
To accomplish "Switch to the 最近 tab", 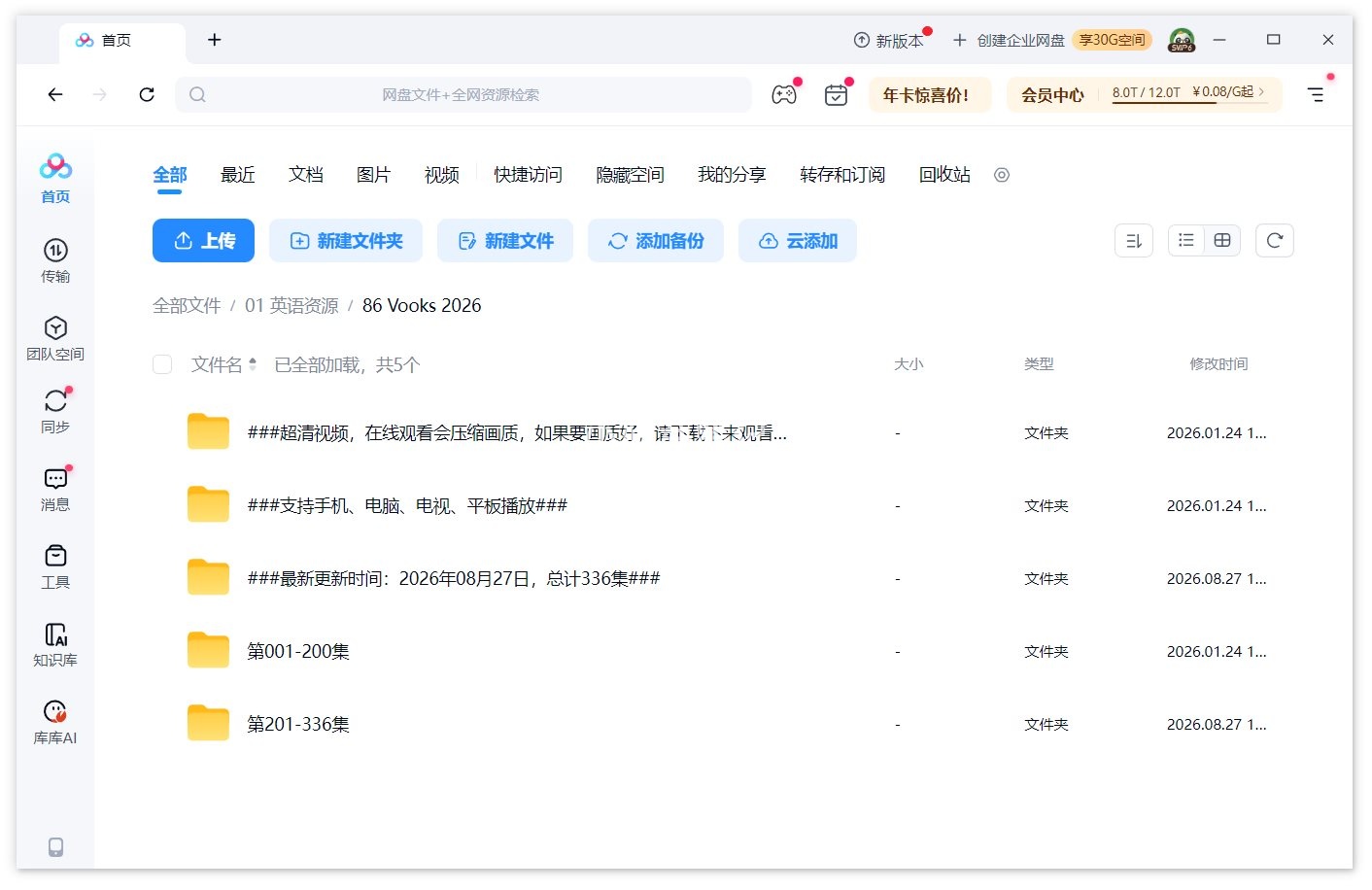I will pos(238,175).
